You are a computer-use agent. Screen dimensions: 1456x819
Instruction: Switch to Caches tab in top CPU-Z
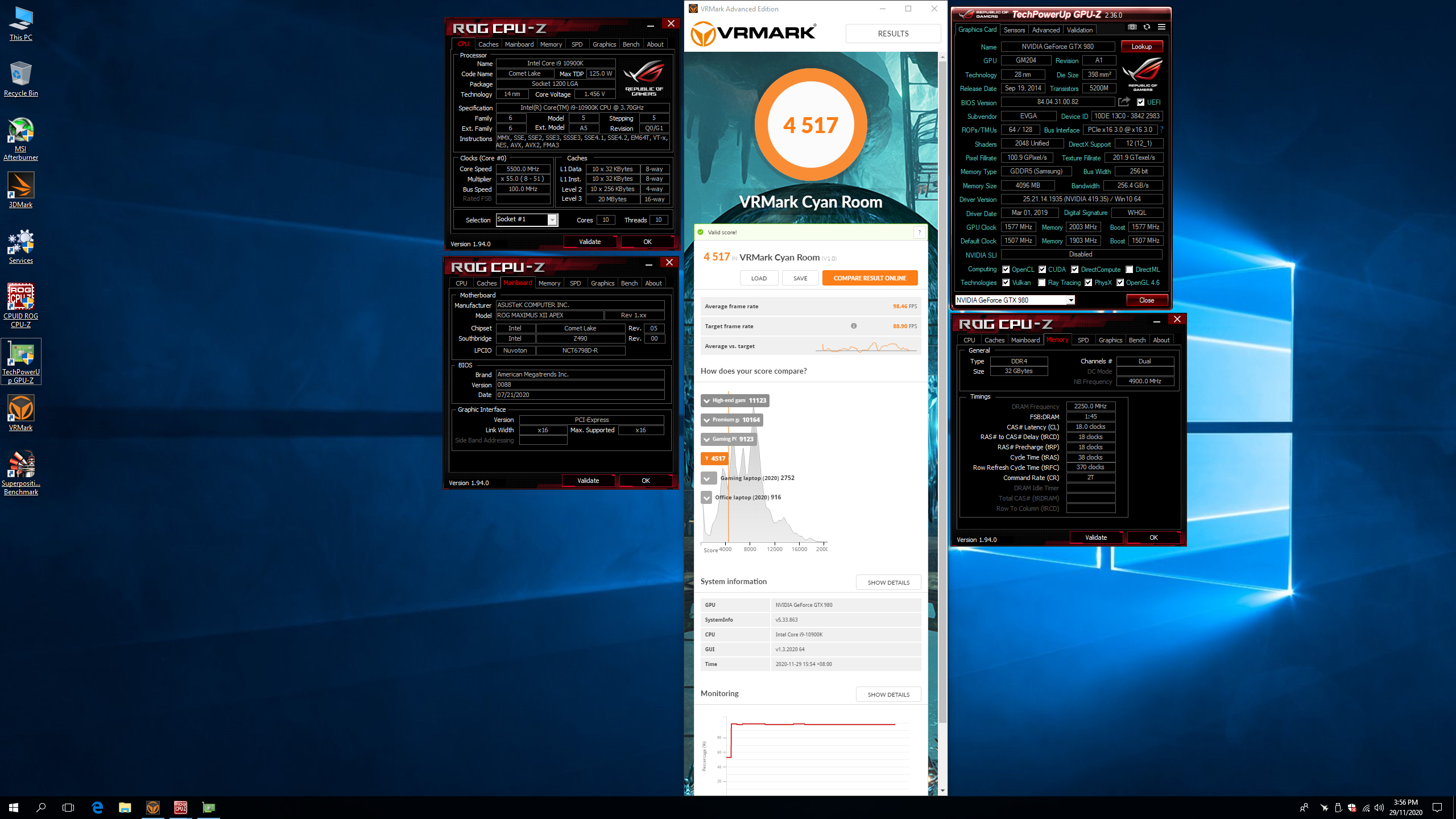(x=488, y=44)
